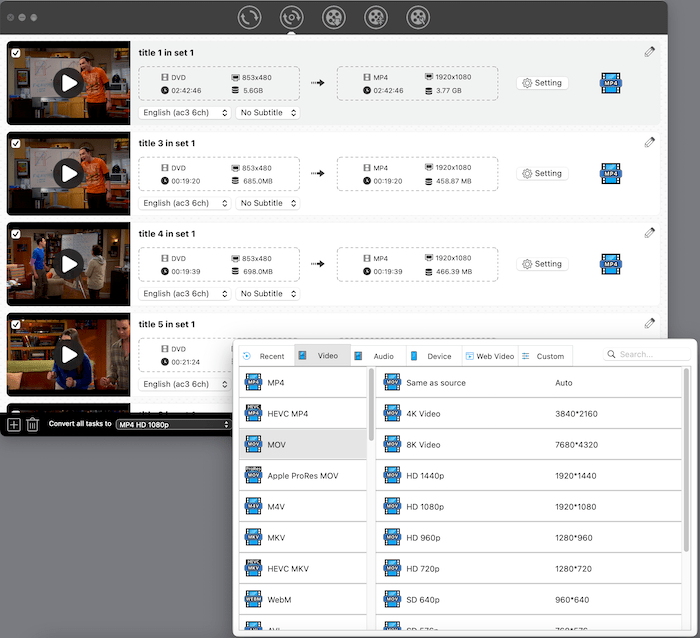Click the add task plus icon
Image resolution: width=700 pixels, height=638 pixels.
(14, 425)
